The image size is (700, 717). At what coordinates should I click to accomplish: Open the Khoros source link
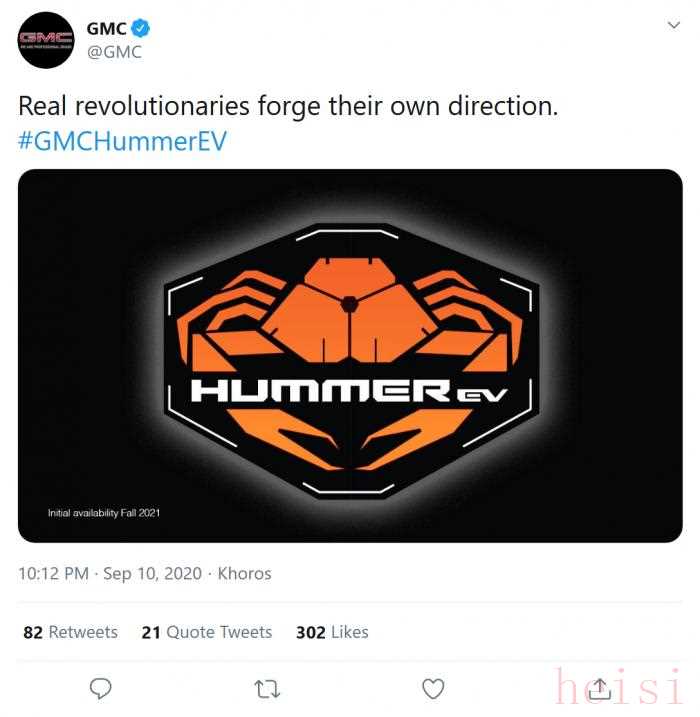point(244,573)
